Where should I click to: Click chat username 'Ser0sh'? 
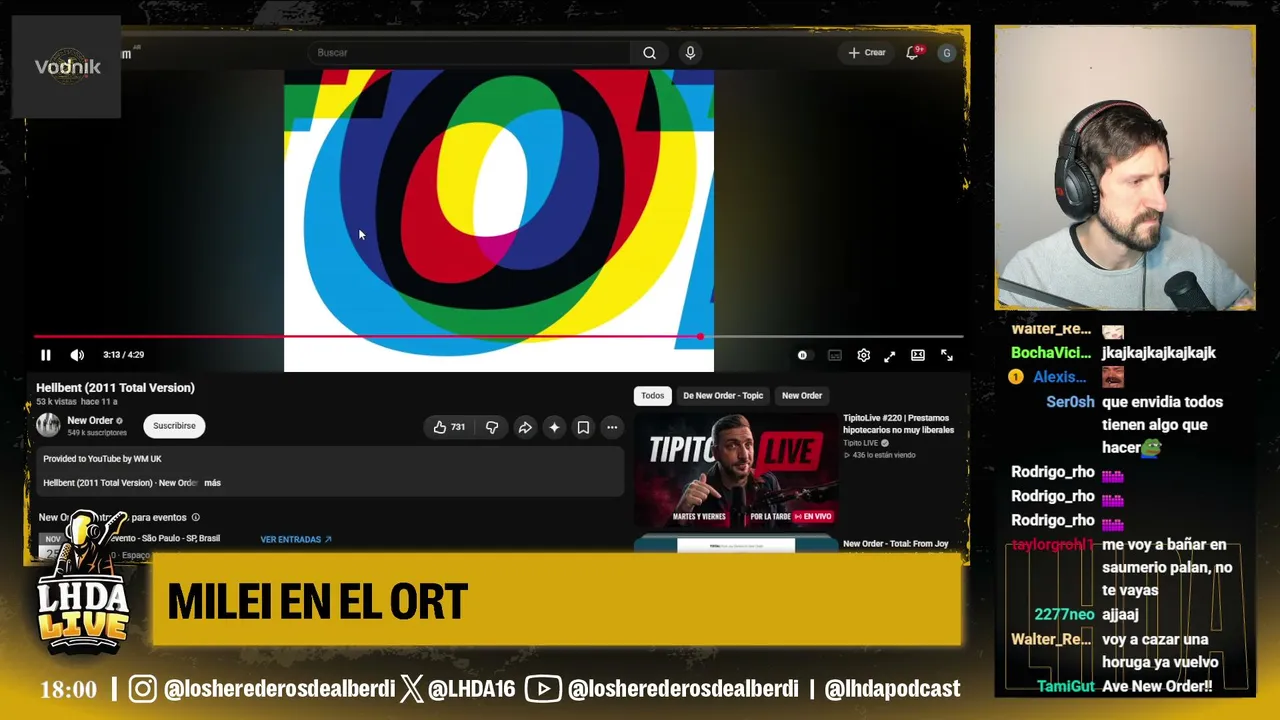pos(1070,402)
